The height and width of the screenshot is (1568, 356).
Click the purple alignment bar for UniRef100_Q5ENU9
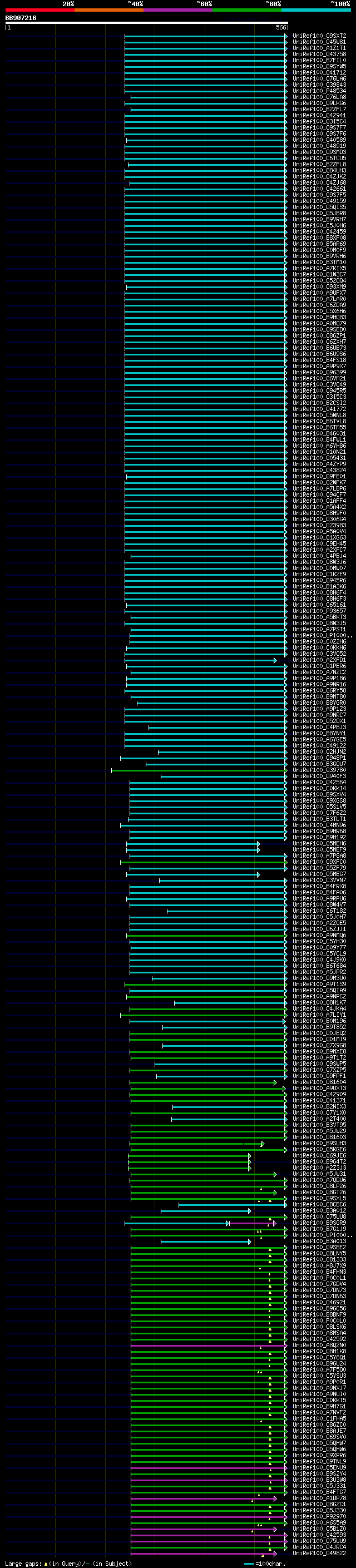[209, 1468]
